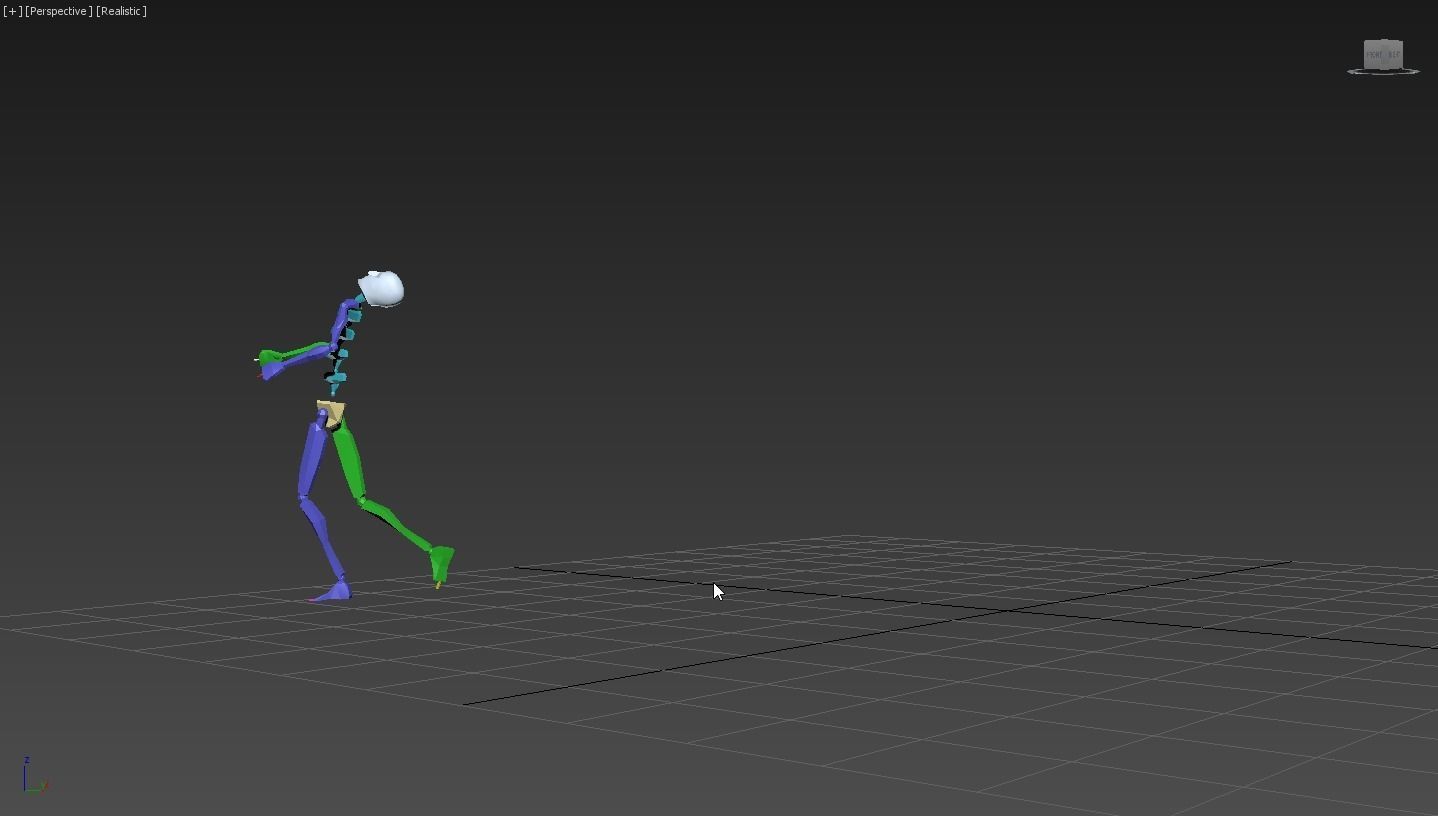Open the [Realistic] shading menu
The height and width of the screenshot is (816, 1438).
(x=122, y=11)
